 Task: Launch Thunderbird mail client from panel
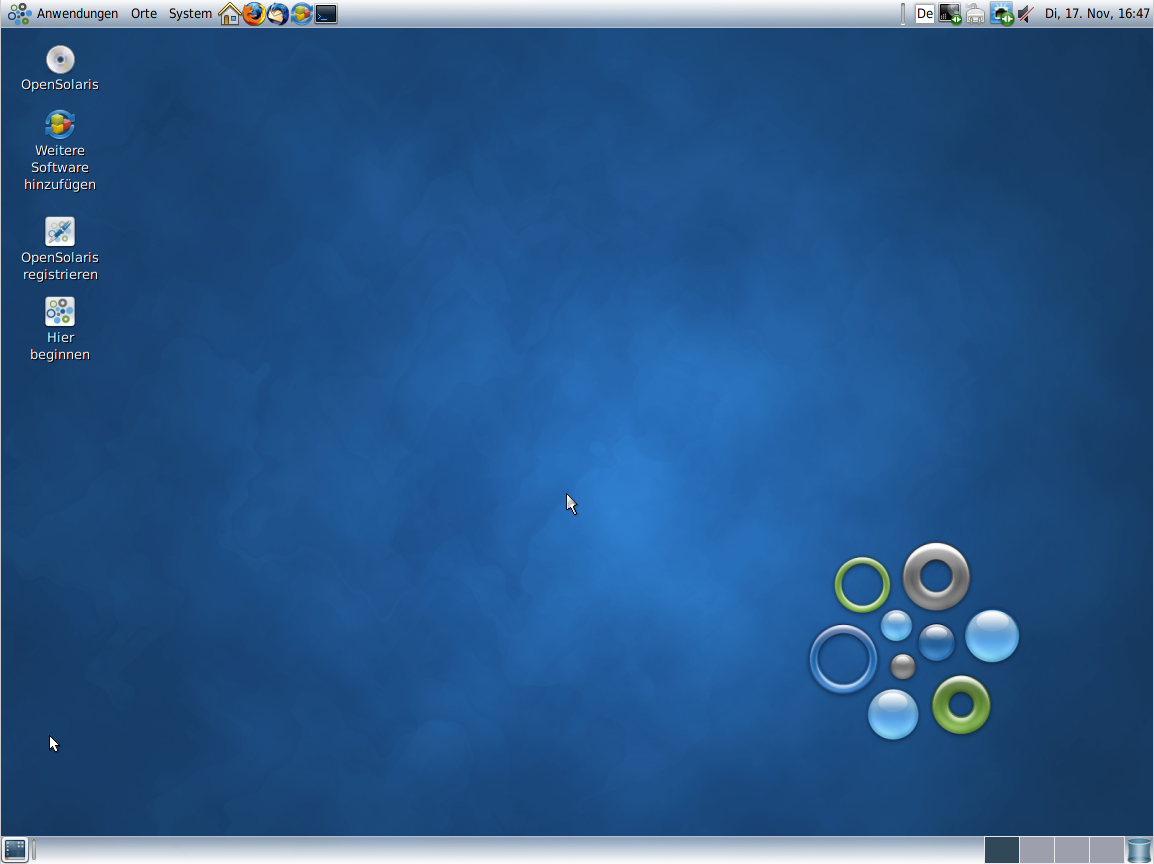click(278, 14)
